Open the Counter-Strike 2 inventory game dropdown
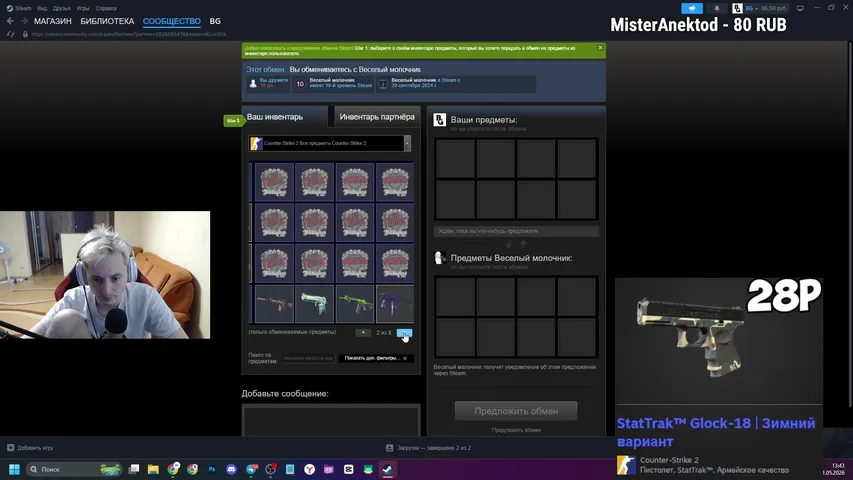 pyautogui.click(x=329, y=143)
